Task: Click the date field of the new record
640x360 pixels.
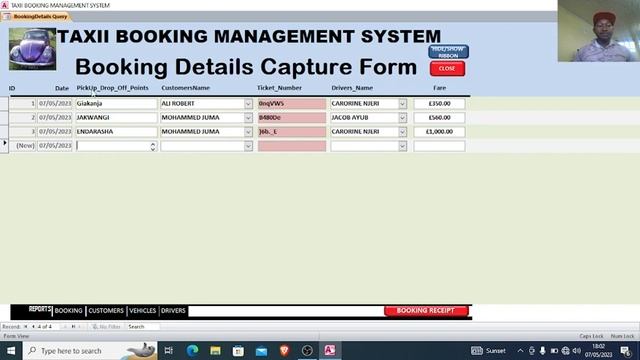Action: tap(55, 146)
